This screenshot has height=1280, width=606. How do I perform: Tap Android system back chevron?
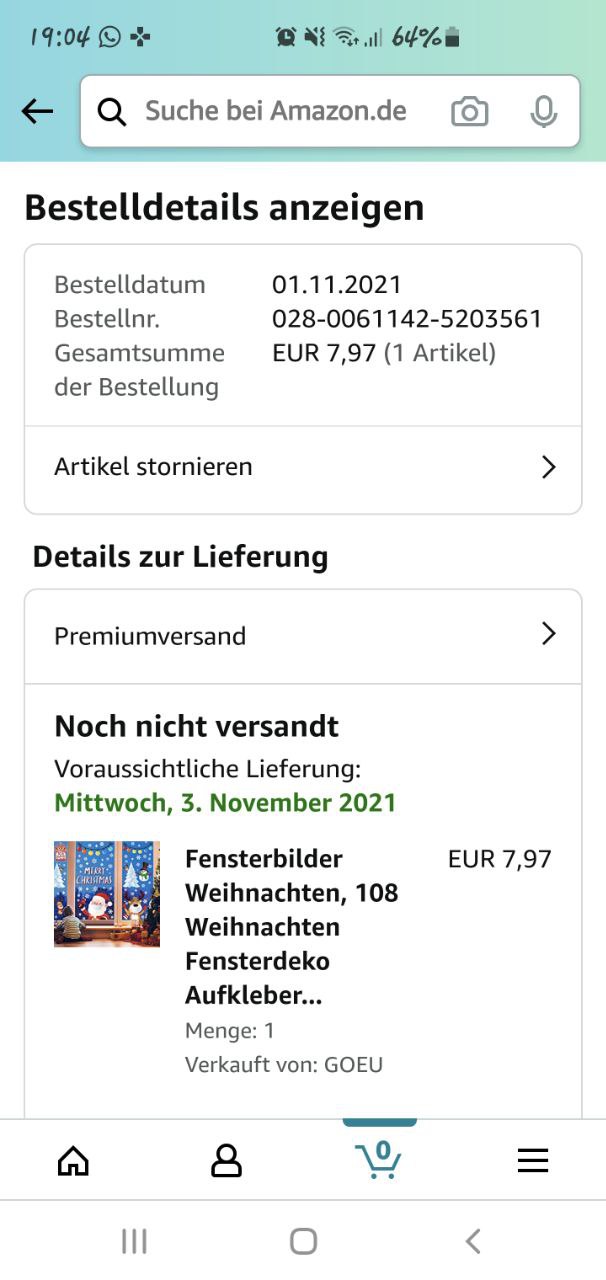tap(473, 1242)
